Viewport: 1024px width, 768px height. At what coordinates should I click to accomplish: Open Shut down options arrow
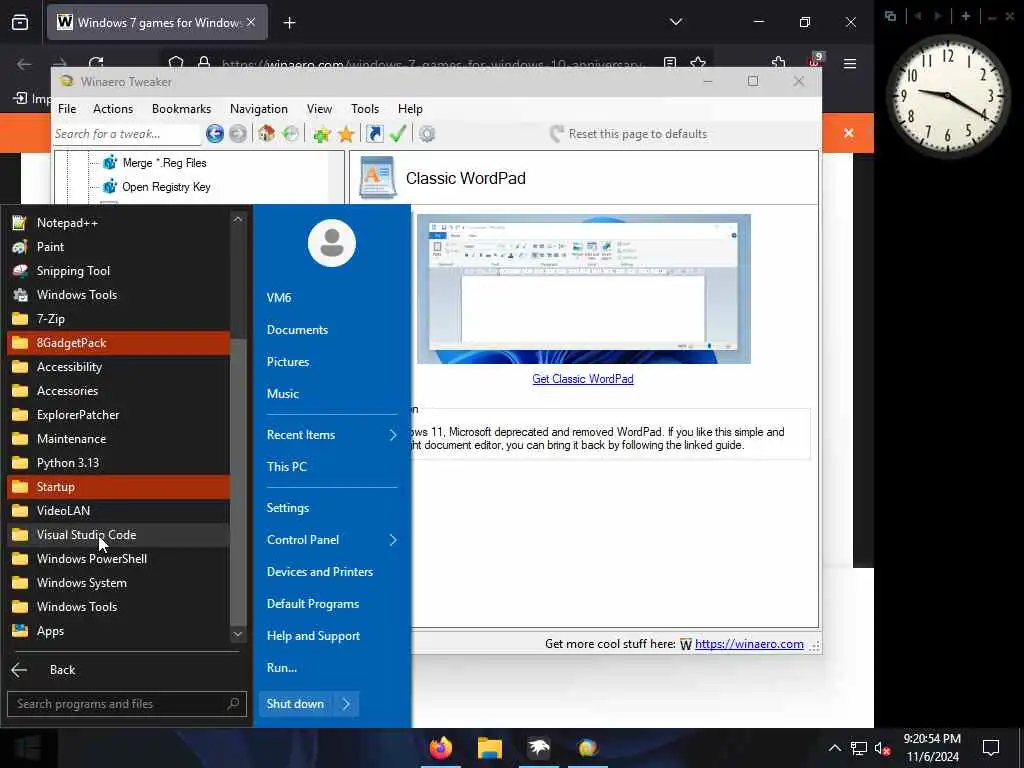coord(346,704)
